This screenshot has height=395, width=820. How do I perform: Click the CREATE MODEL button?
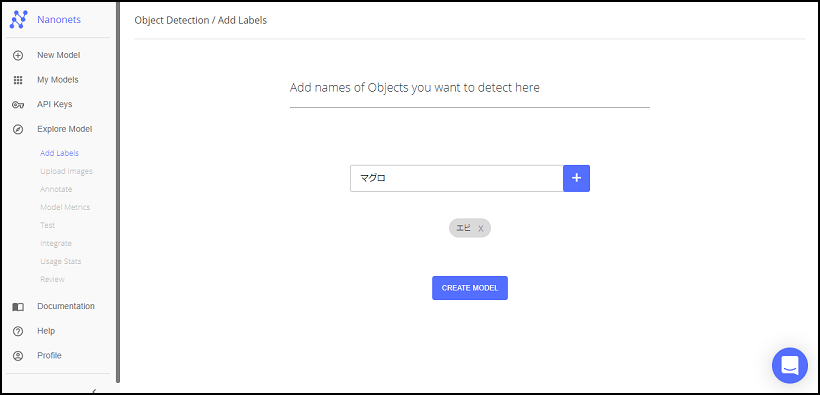point(470,288)
